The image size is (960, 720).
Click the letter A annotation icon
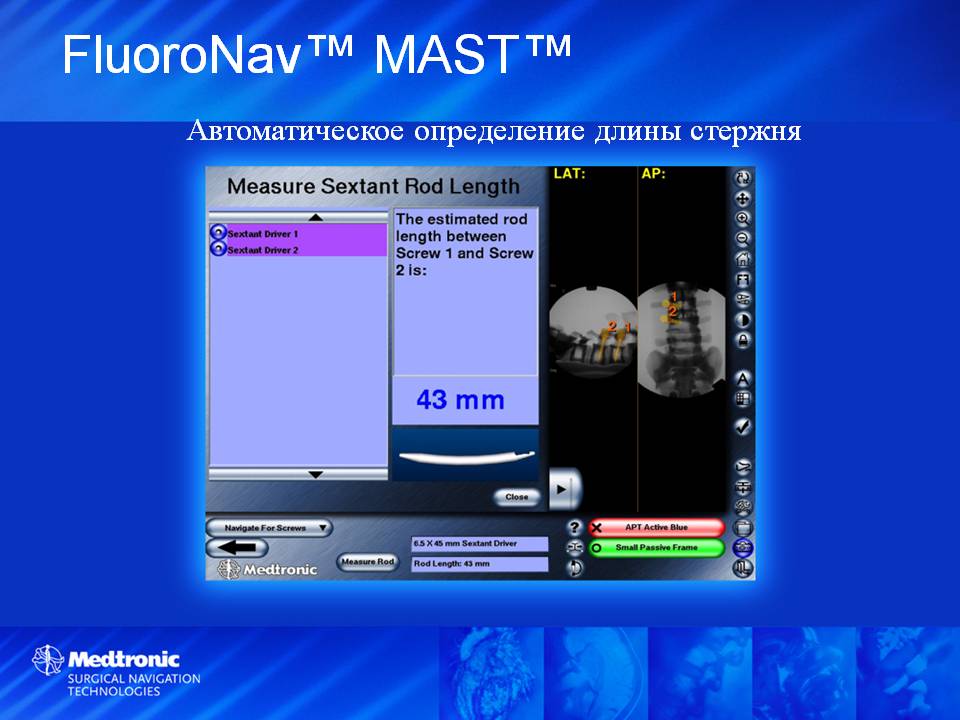[743, 379]
